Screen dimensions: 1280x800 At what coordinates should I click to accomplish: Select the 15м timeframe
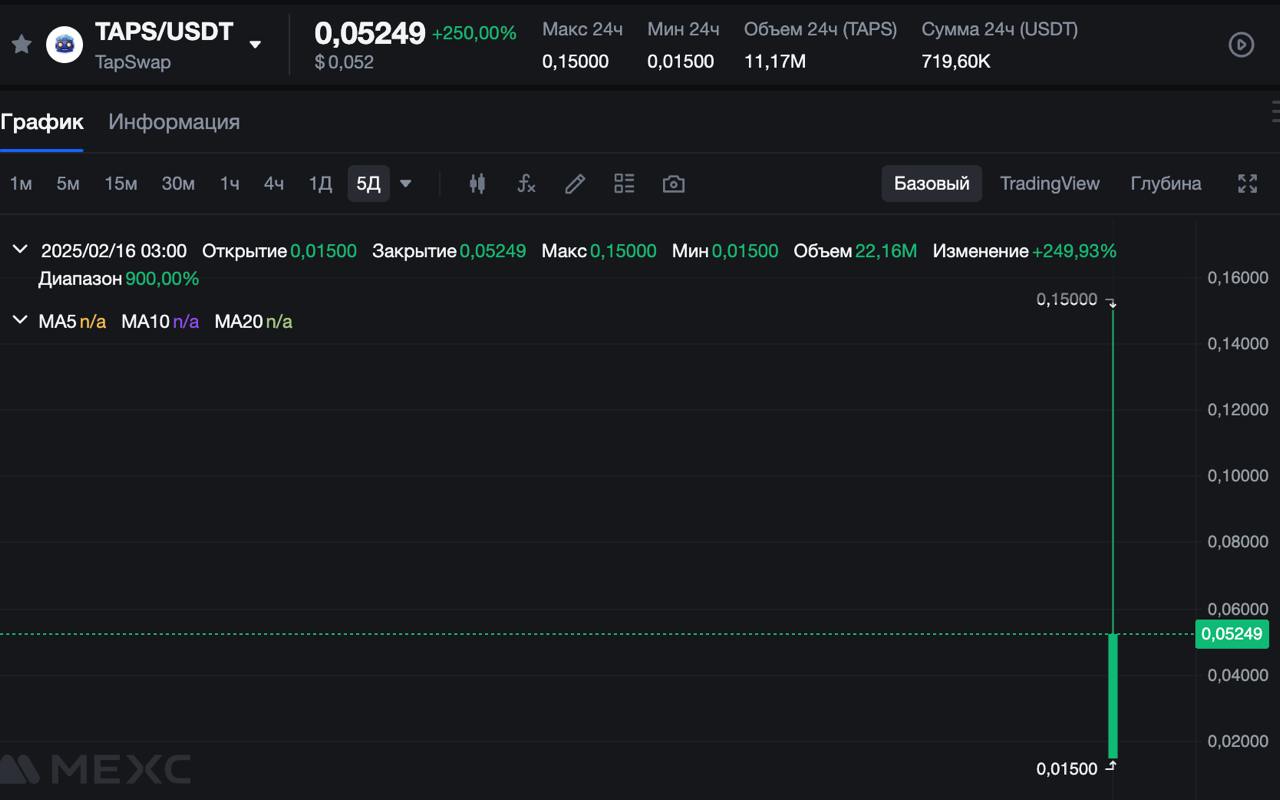tap(121, 184)
